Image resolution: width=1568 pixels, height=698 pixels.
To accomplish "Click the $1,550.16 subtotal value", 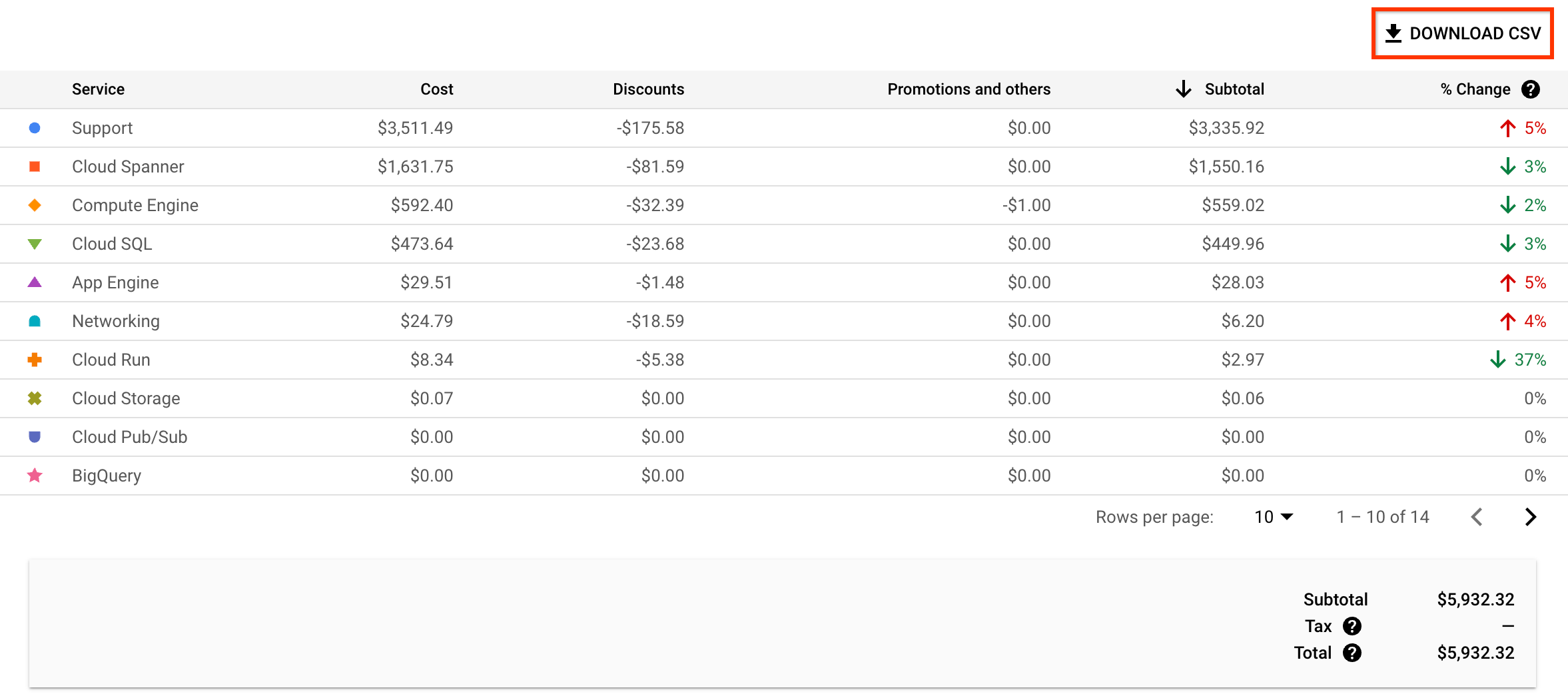I will click(x=1226, y=167).
